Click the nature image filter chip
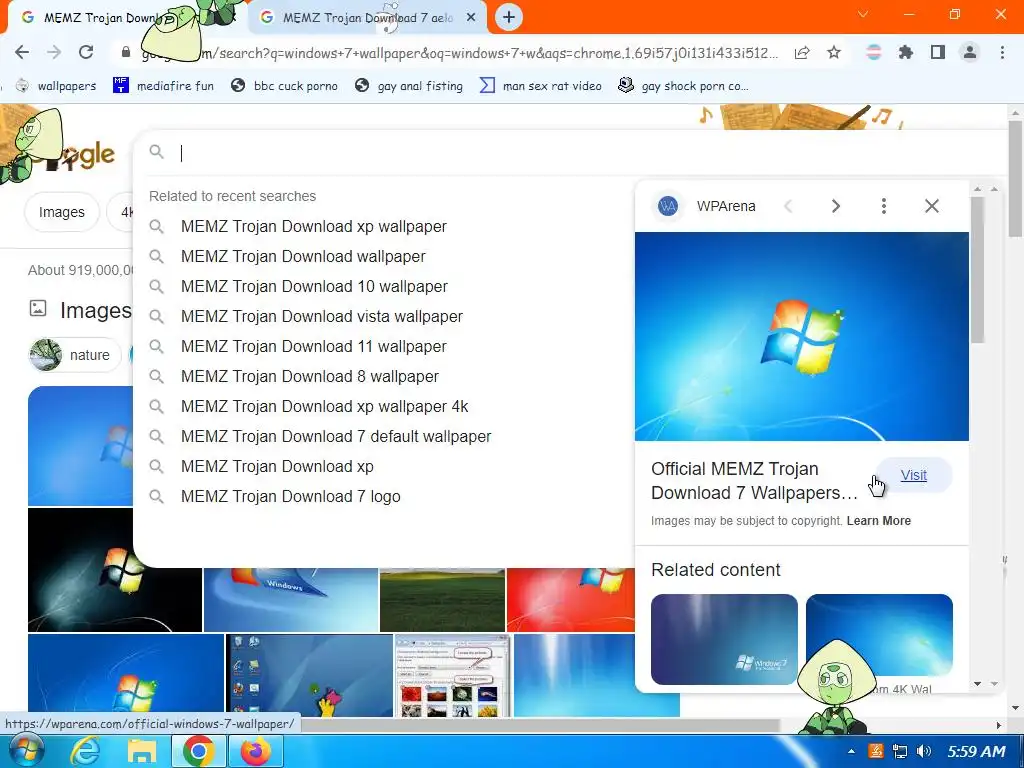This screenshot has height=768, width=1024. pyautogui.click(x=75, y=355)
